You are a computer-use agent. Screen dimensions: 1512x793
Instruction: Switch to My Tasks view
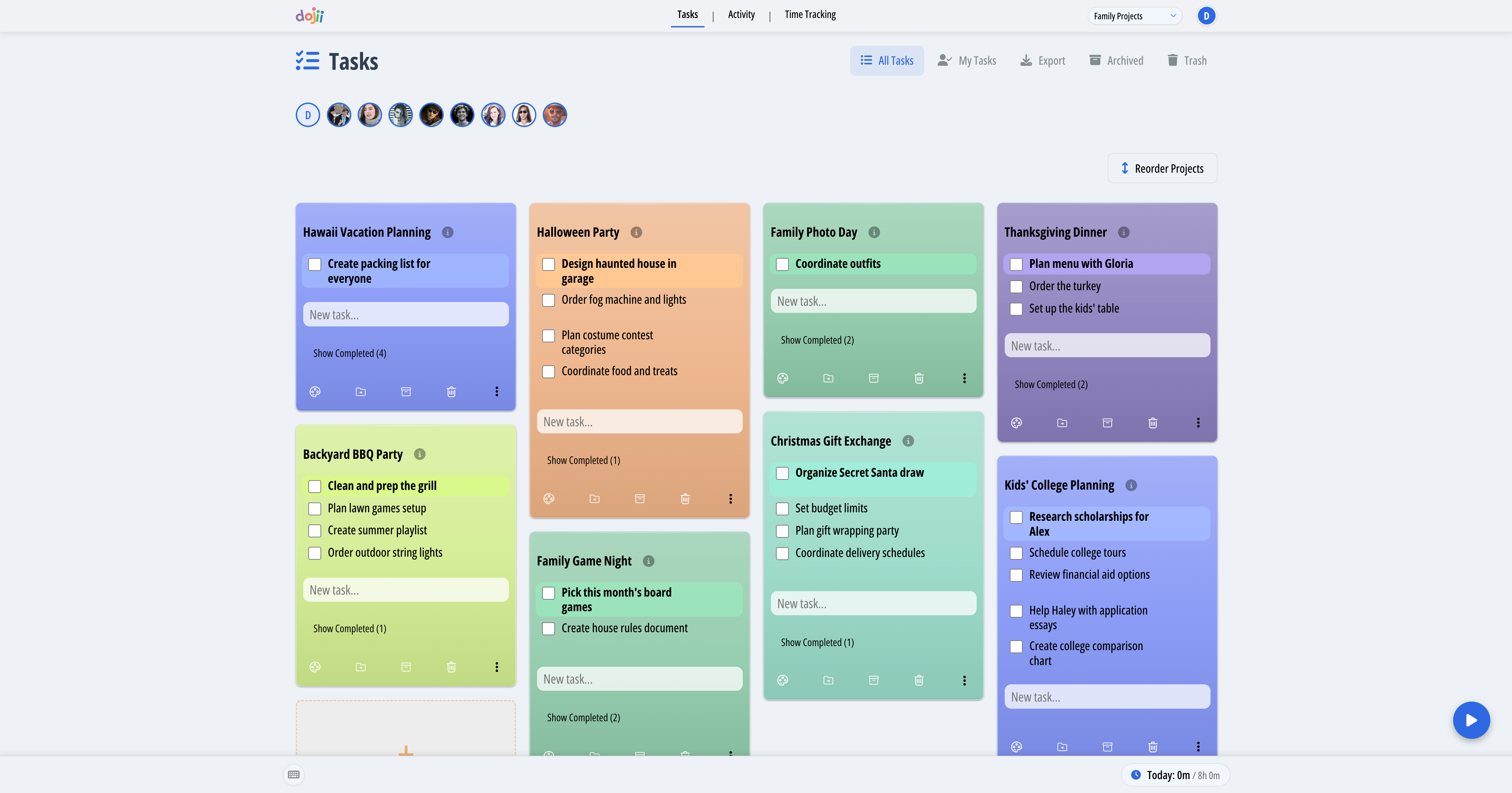[967, 60]
